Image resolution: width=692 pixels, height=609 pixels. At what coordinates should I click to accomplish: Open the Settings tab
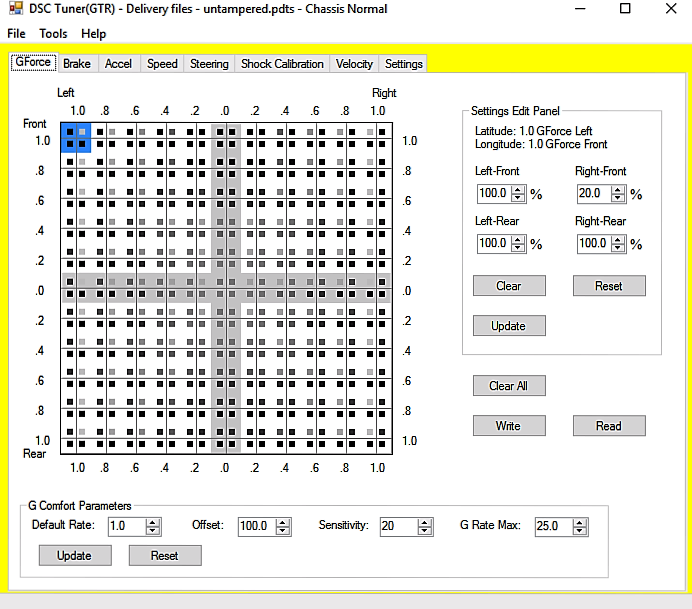(x=403, y=64)
